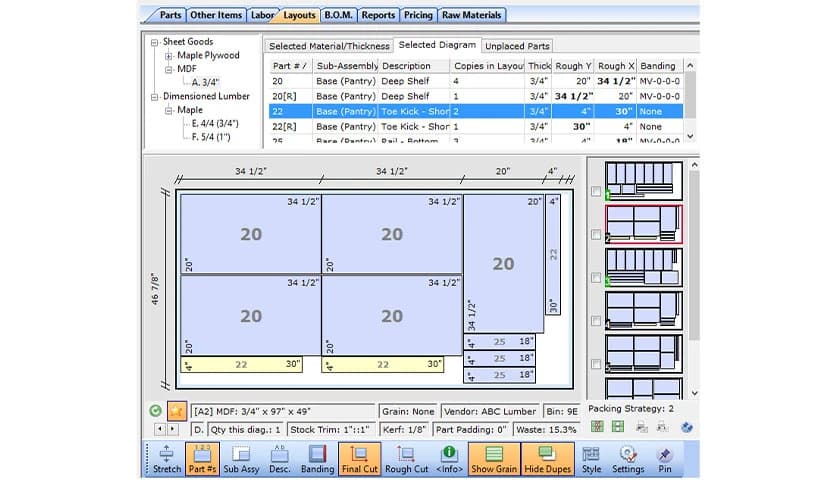Check the box beside layout thumbnail 5

[x=596, y=364]
